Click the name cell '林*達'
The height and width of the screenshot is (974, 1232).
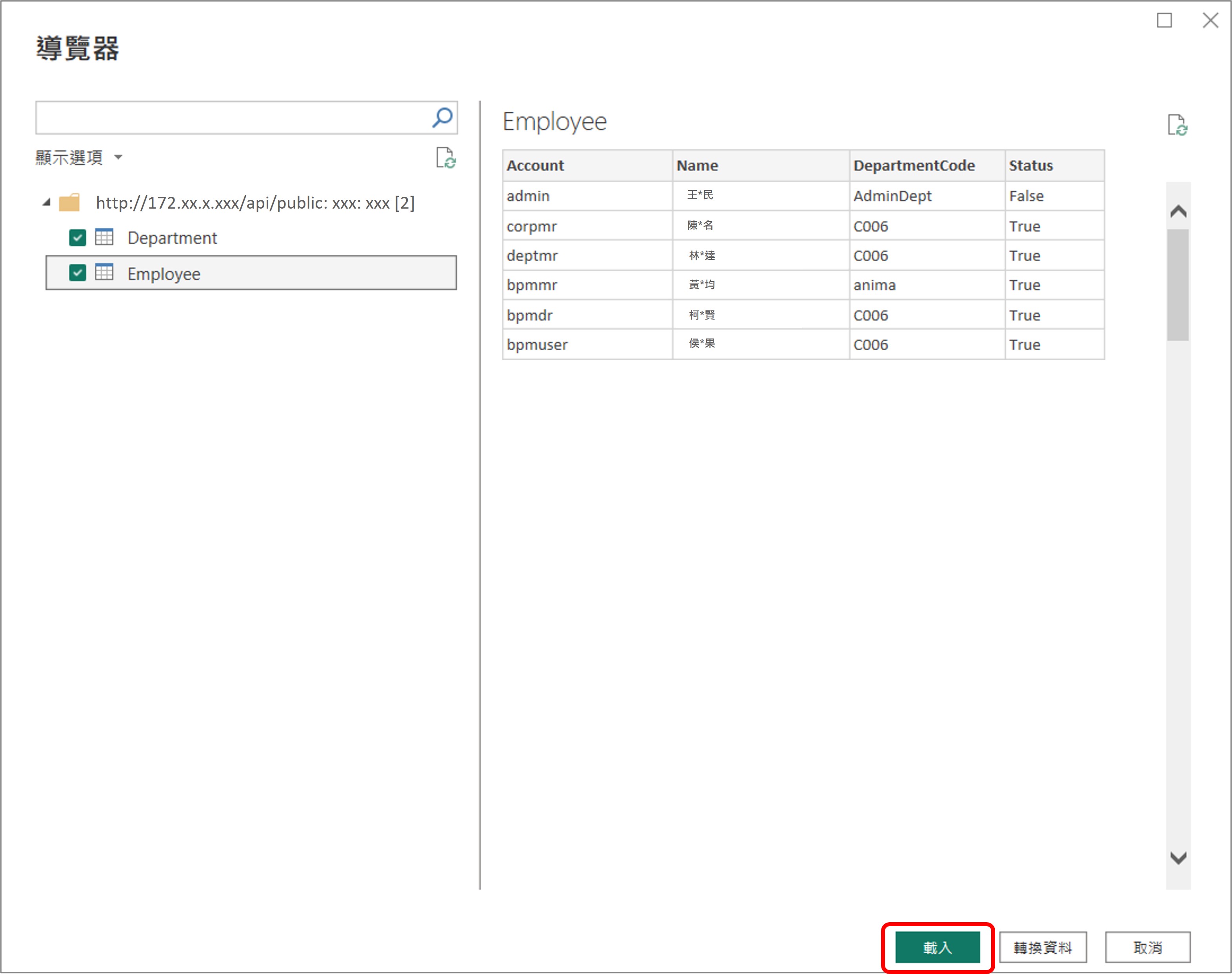[761, 256]
